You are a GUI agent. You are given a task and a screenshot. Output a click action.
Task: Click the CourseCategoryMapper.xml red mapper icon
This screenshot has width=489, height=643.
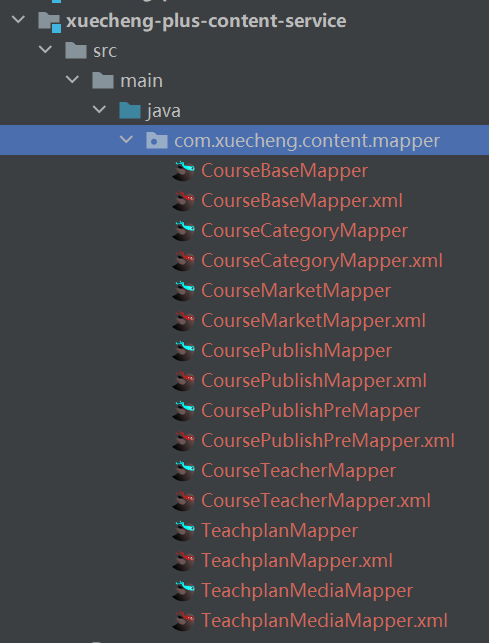[183, 261]
